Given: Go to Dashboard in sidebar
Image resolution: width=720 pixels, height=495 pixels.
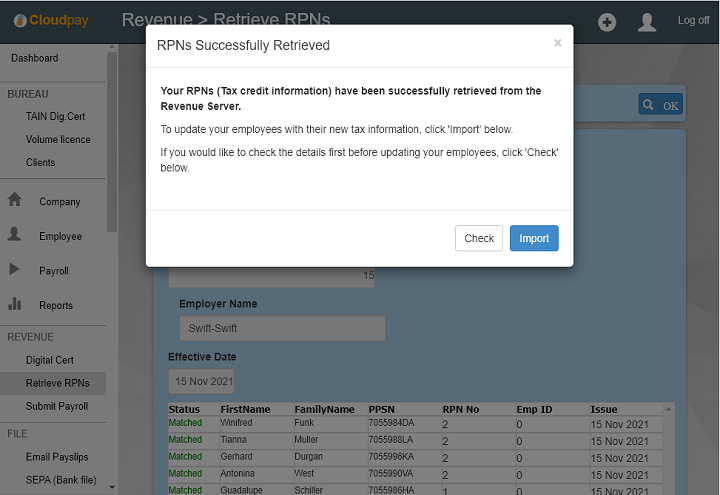Looking at the screenshot, I should click(35, 58).
